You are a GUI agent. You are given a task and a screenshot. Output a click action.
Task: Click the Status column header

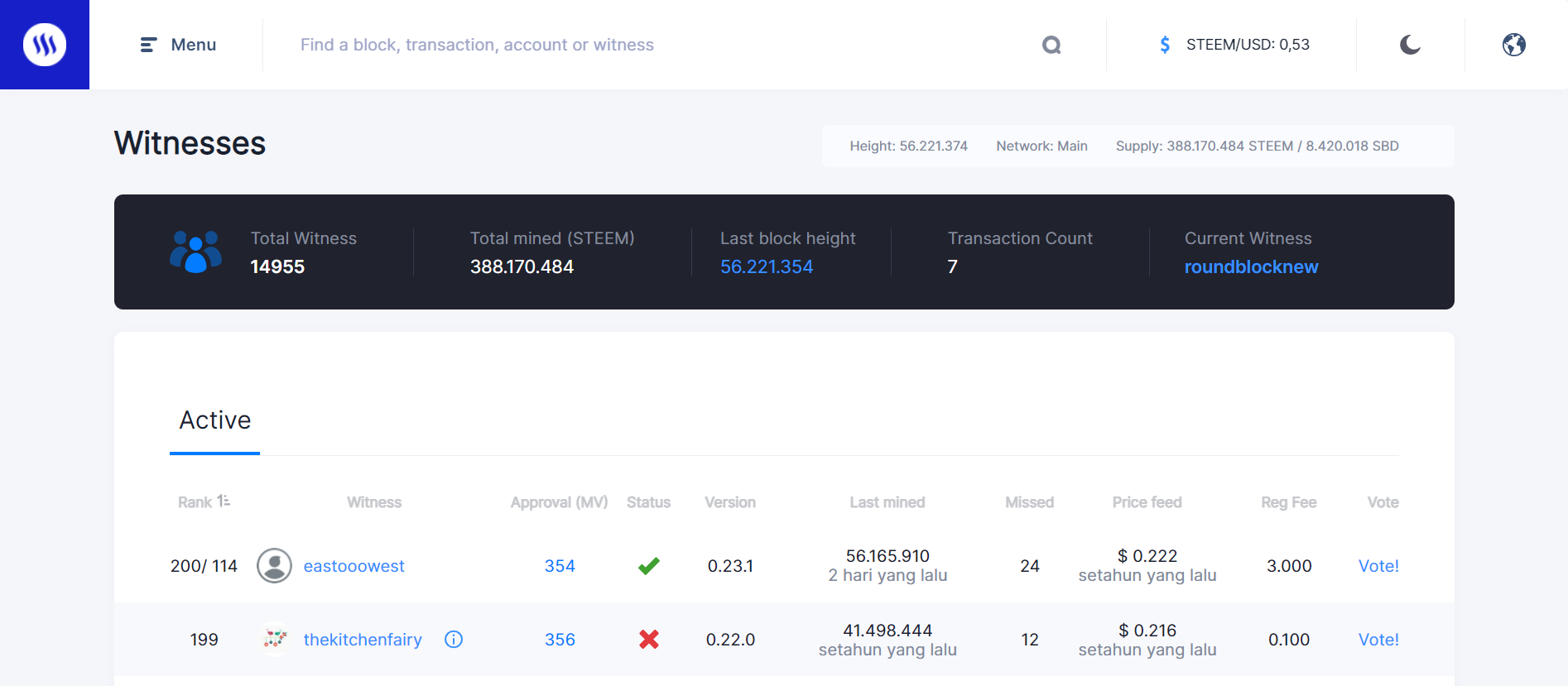click(648, 502)
